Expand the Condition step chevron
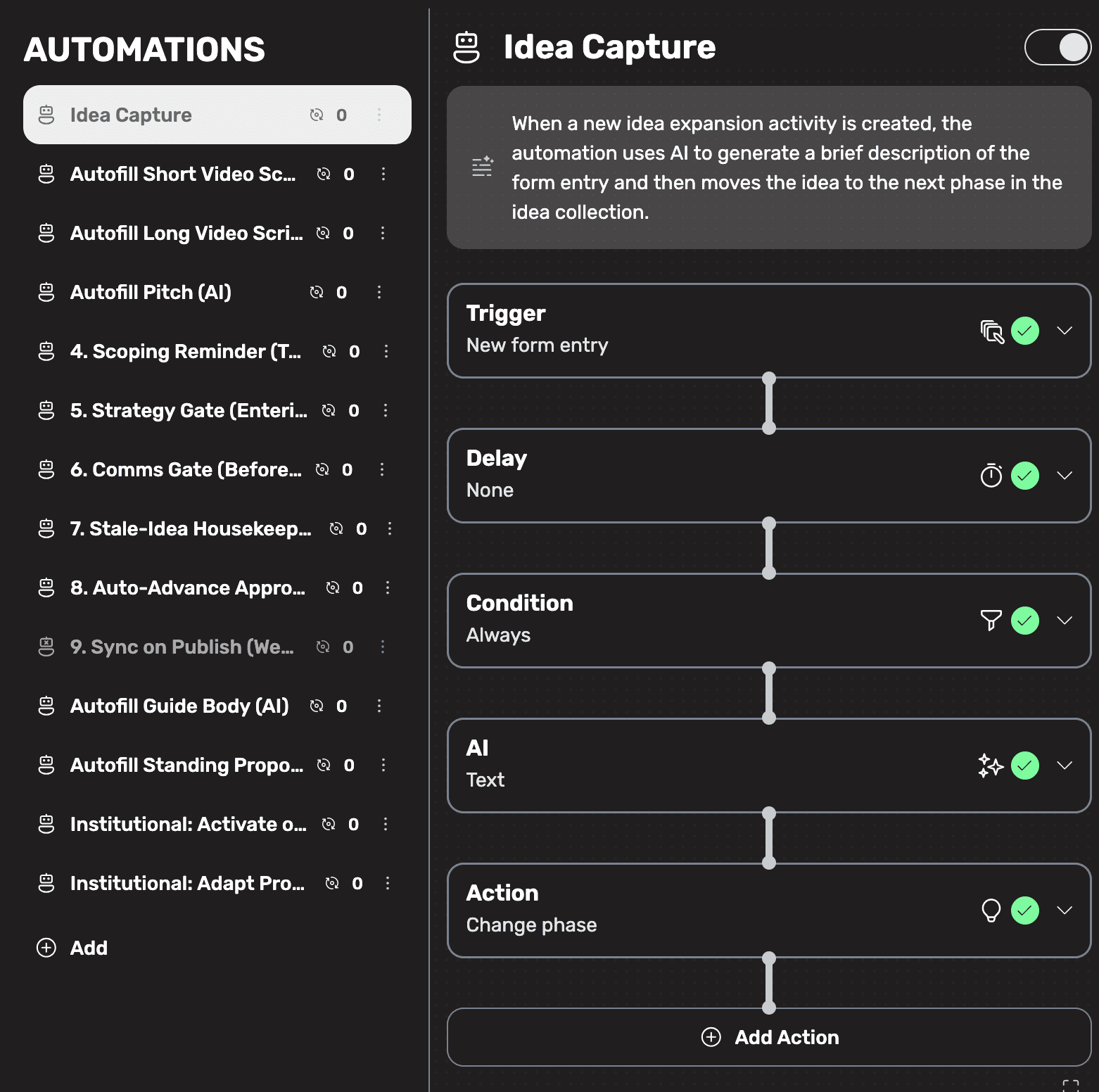The width and height of the screenshot is (1099, 1092). tap(1065, 621)
